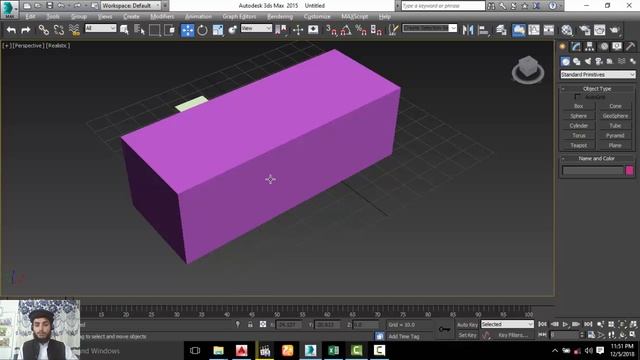The height and width of the screenshot is (360, 640).
Task: Open the Edit menu
Action: pos(30,17)
